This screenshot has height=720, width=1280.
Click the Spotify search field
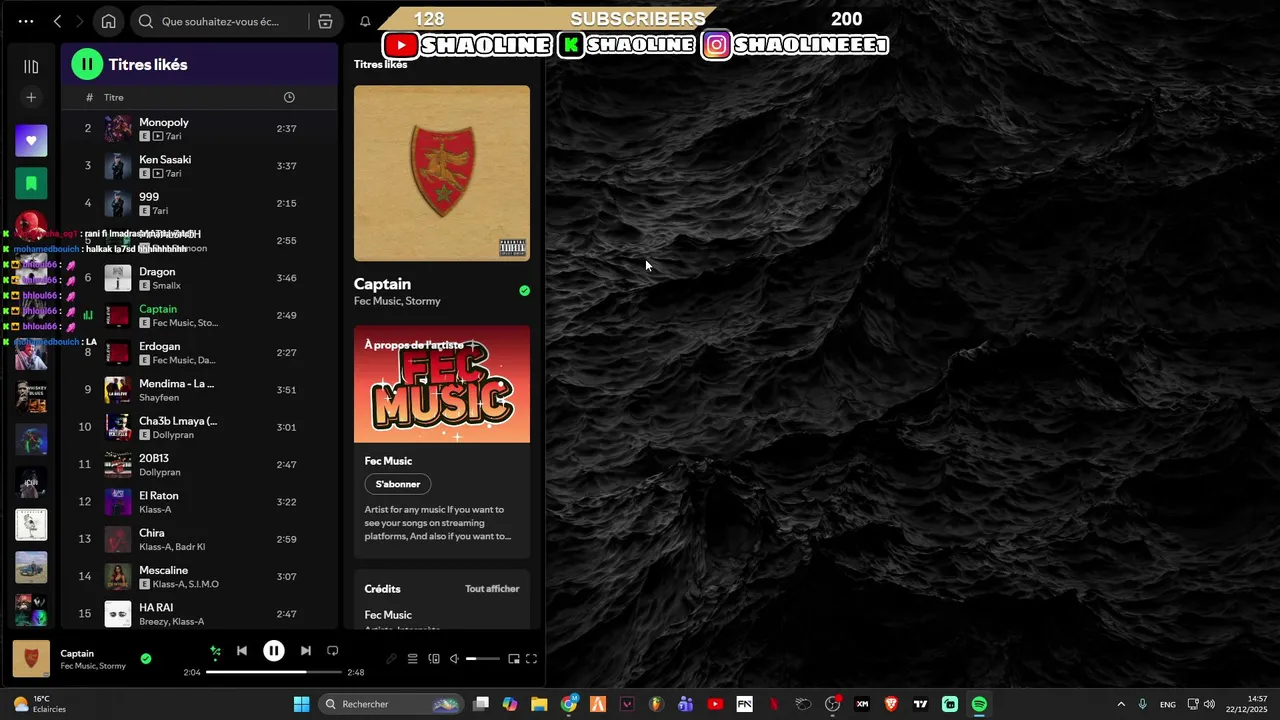[x=220, y=21]
